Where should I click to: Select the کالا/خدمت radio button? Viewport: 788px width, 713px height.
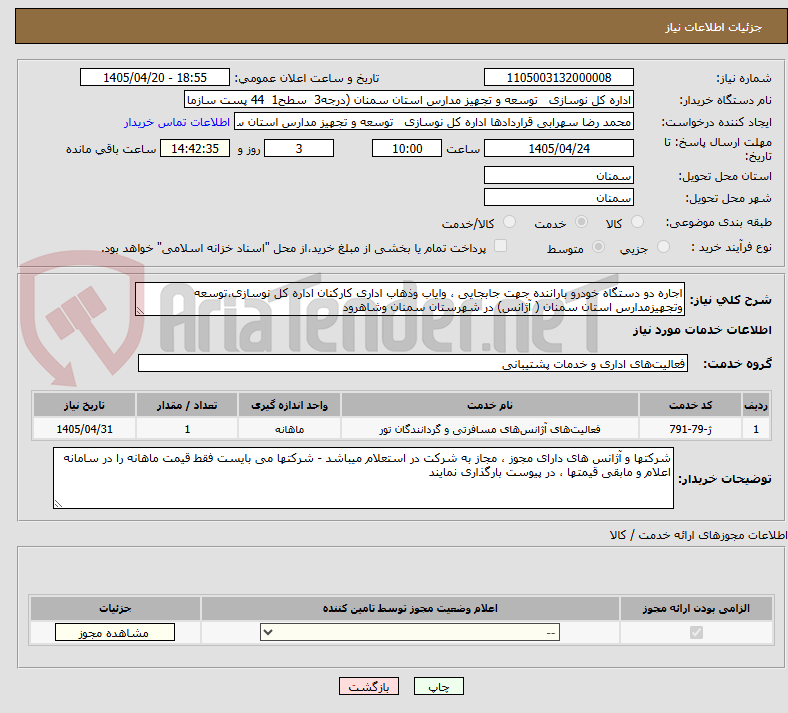(x=509, y=222)
